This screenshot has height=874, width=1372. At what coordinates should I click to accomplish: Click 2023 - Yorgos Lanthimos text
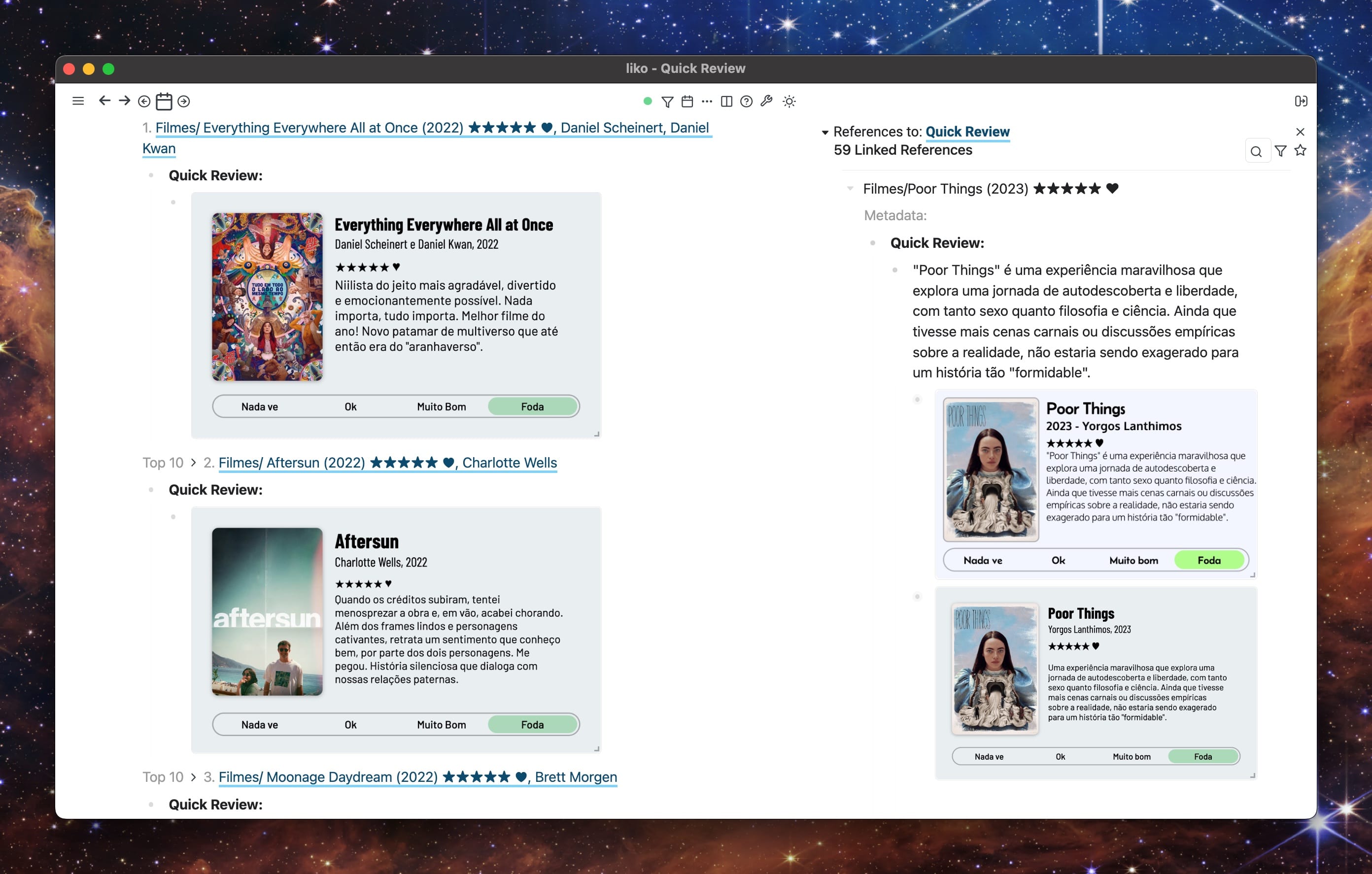[1113, 426]
